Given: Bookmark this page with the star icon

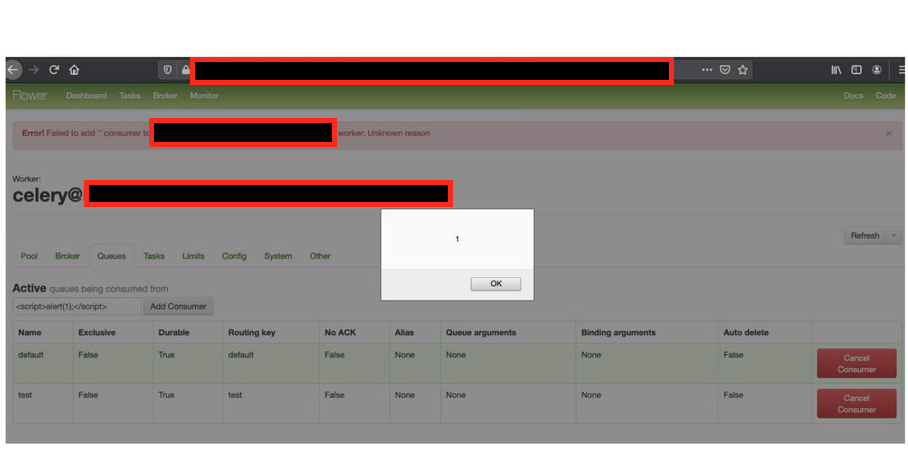Looking at the screenshot, I should [x=743, y=70].
